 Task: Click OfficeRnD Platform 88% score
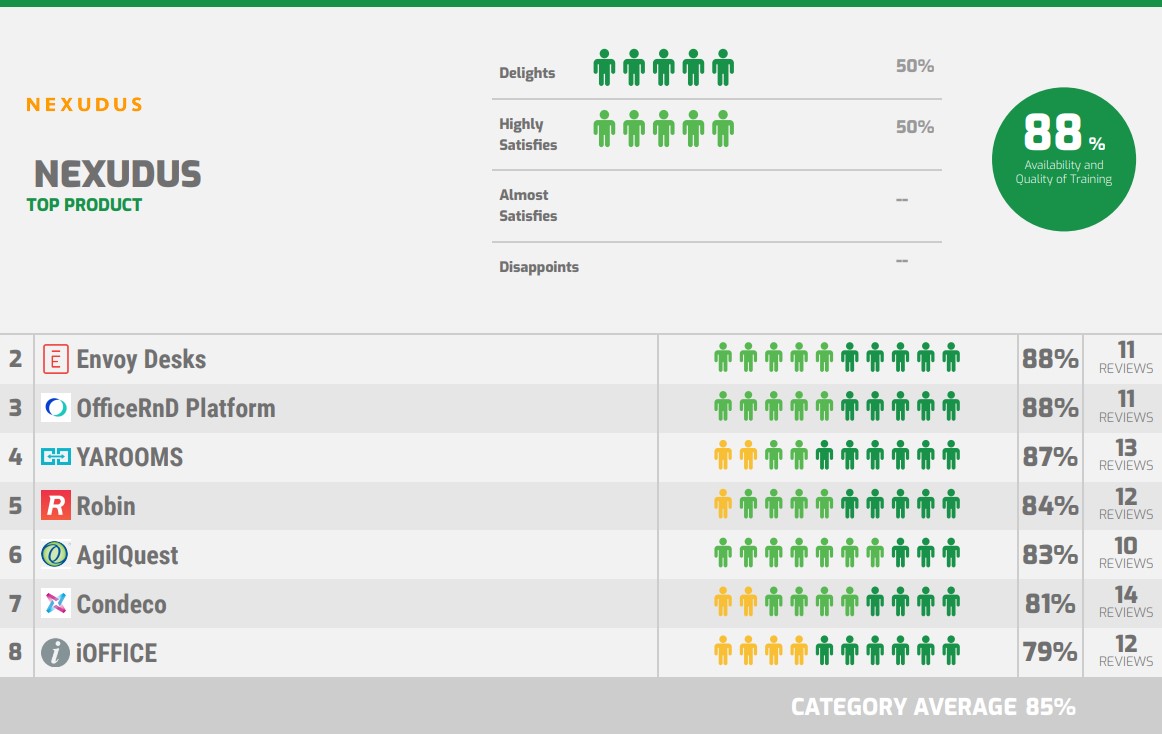click(x=1050, y=409)
